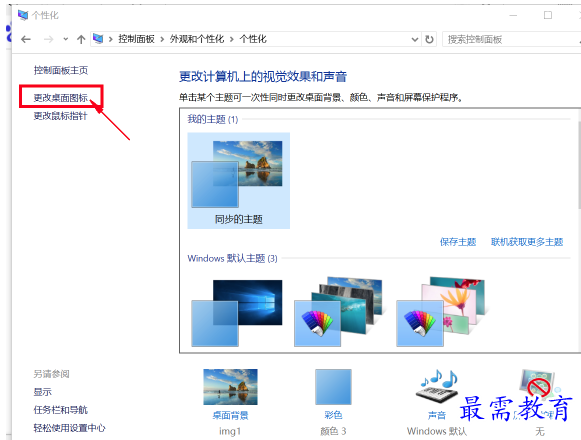581x440 pixels.
Task: Click 个性化 in the breadcrumb path
Action: (253, 39)
